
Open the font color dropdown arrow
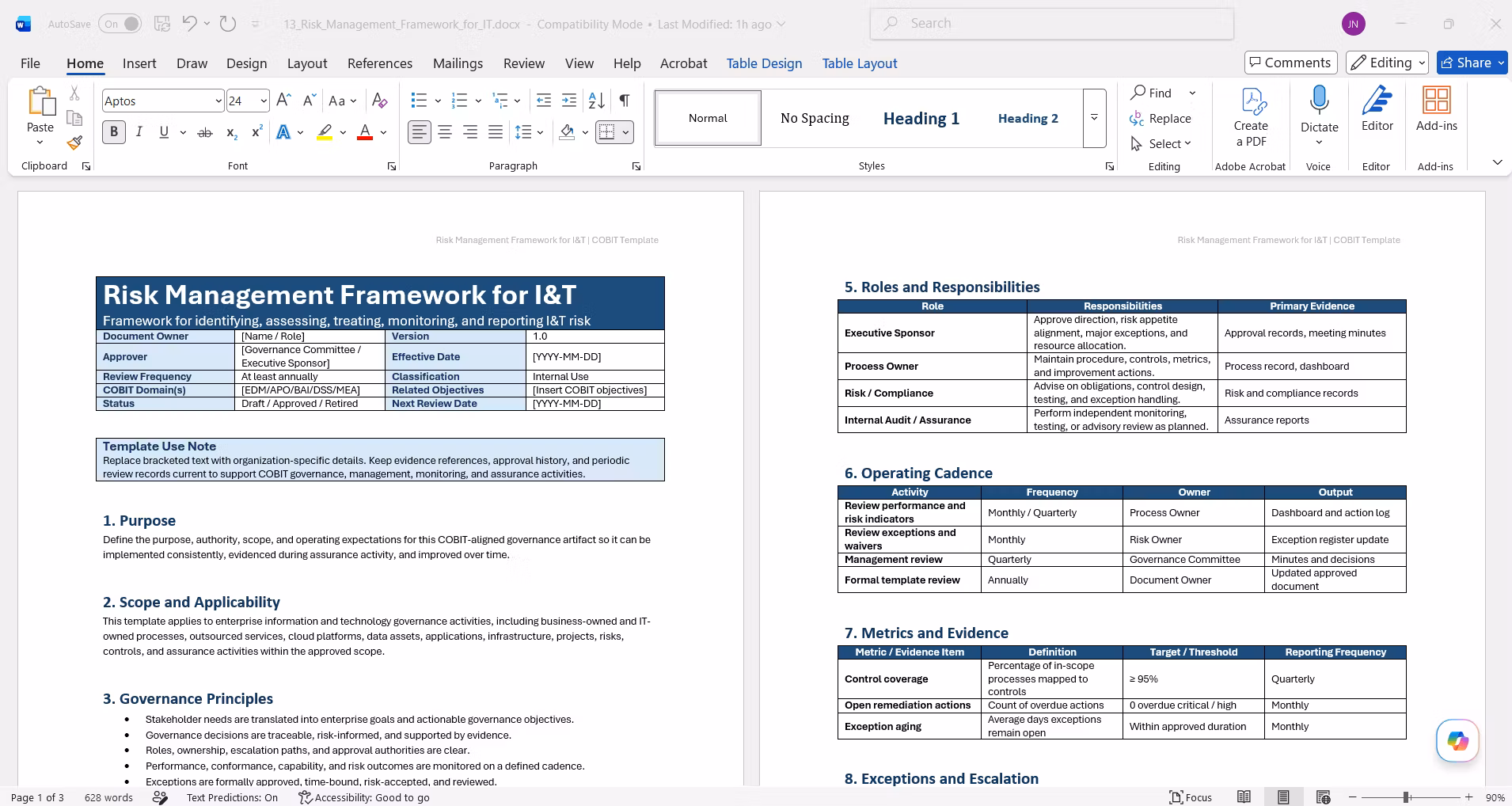(383, 132)
